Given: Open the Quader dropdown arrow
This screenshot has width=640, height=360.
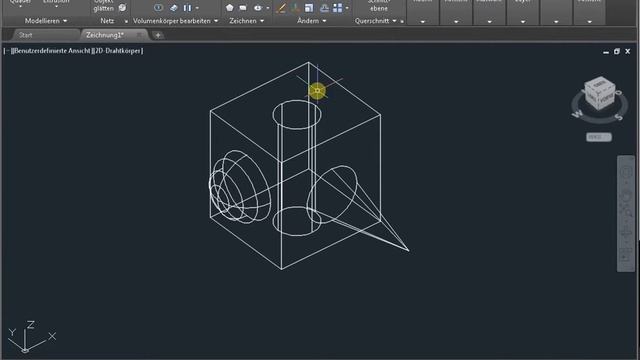Looking at the screenshot, I should 20,7.
